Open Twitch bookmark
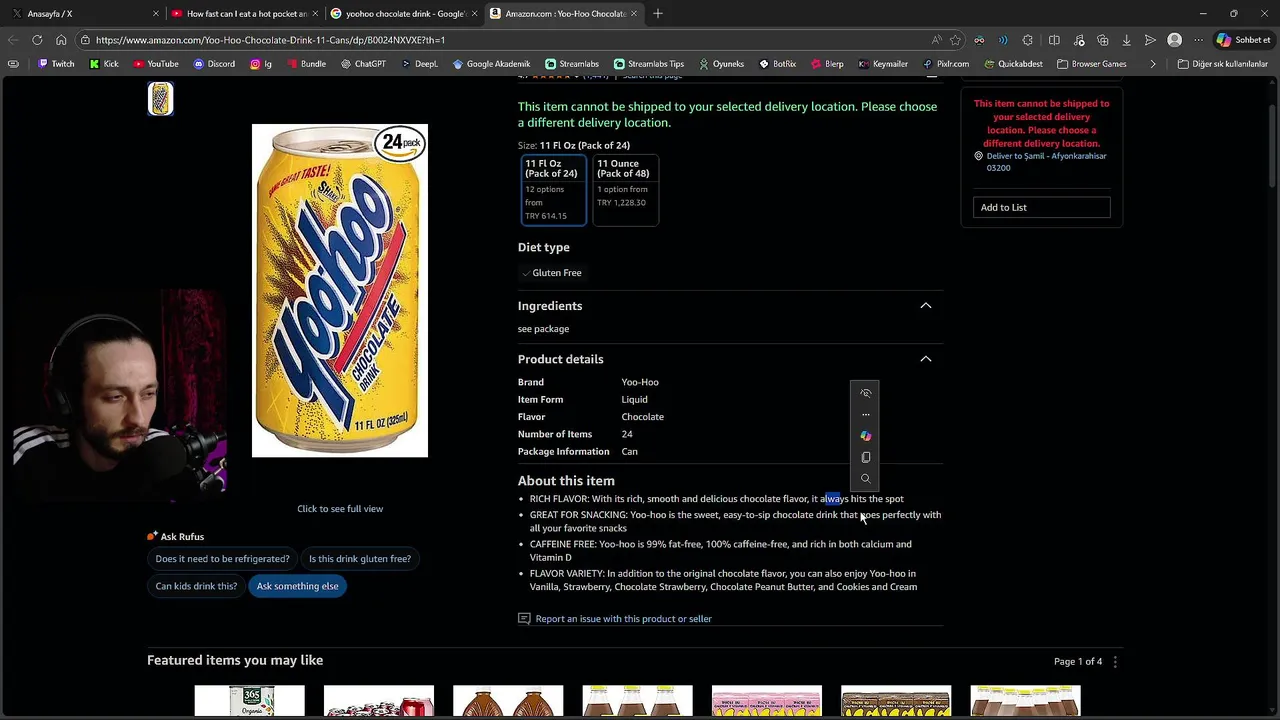1280x720 pixels. point(56,64)
